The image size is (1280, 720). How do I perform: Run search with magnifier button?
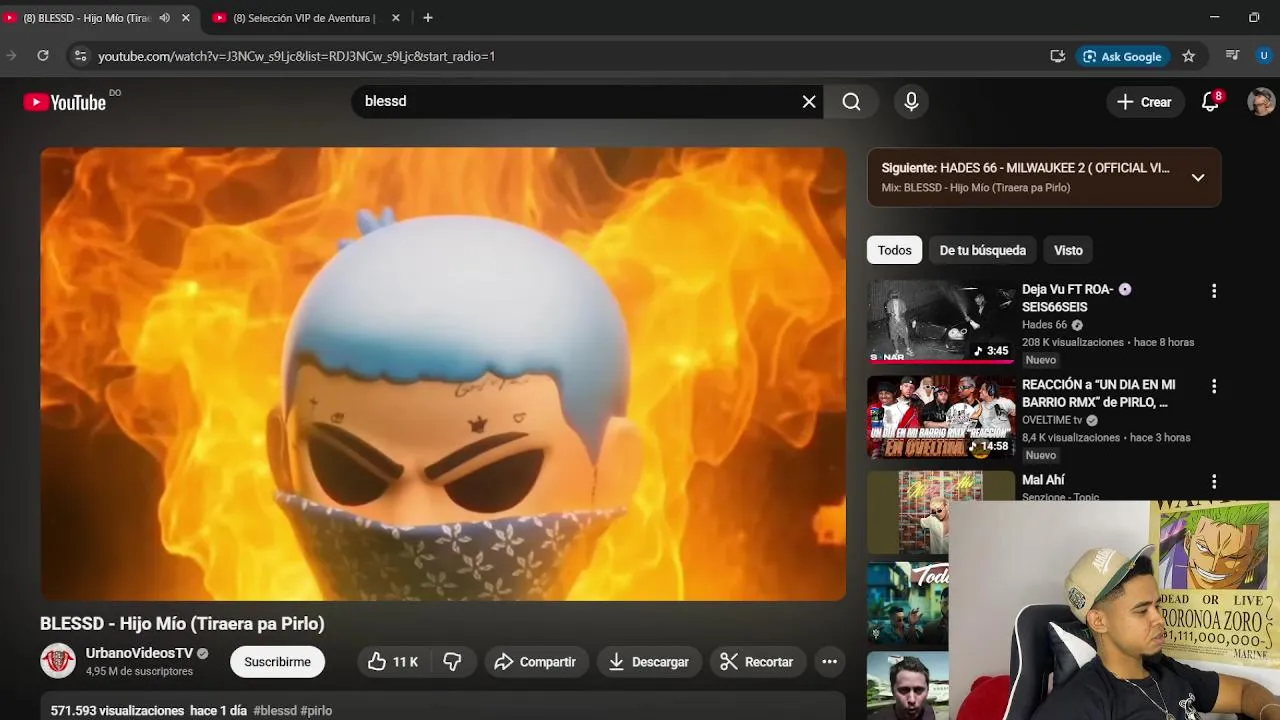[x=851, y=102]
